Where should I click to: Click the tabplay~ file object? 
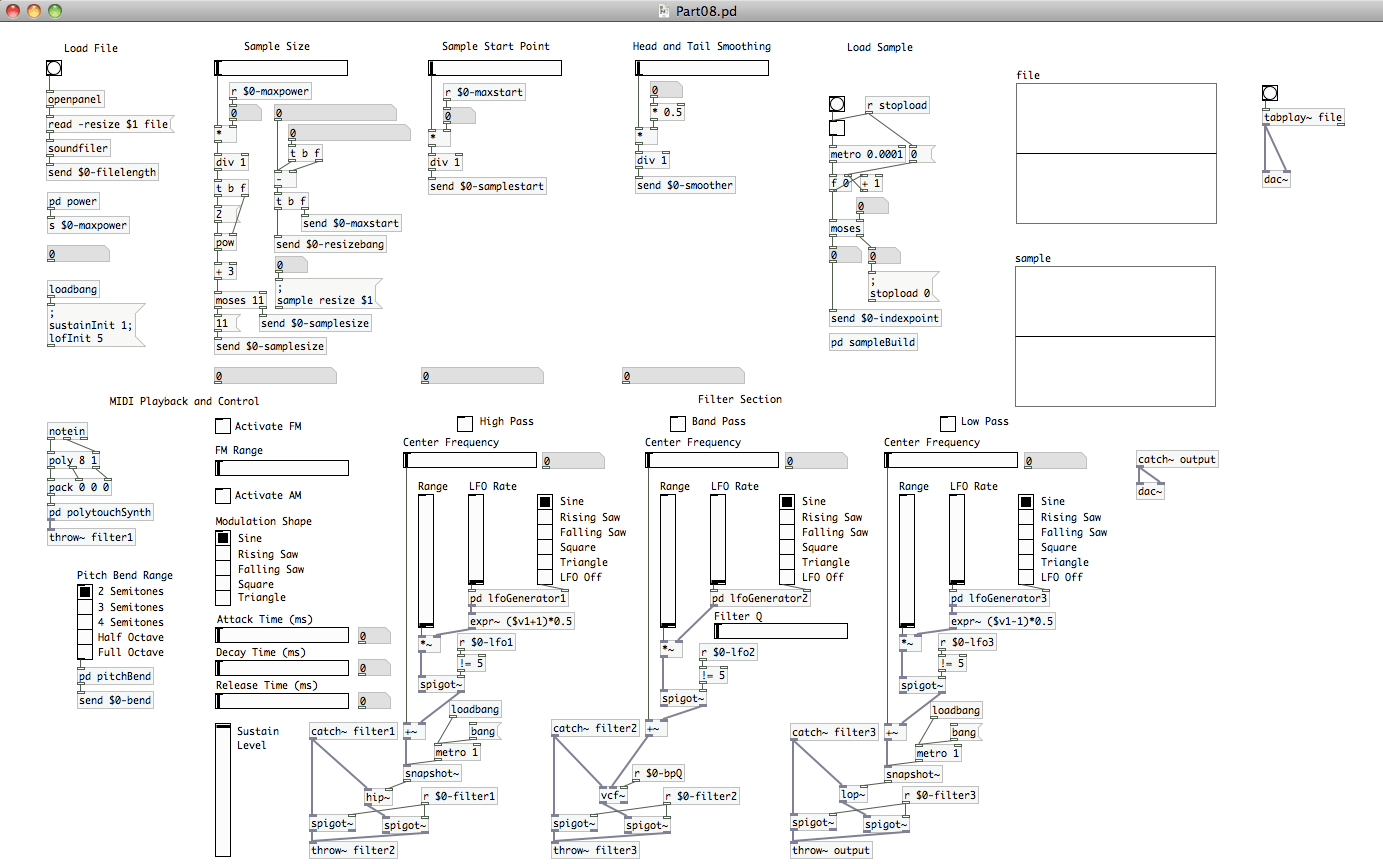(1304, 118)
